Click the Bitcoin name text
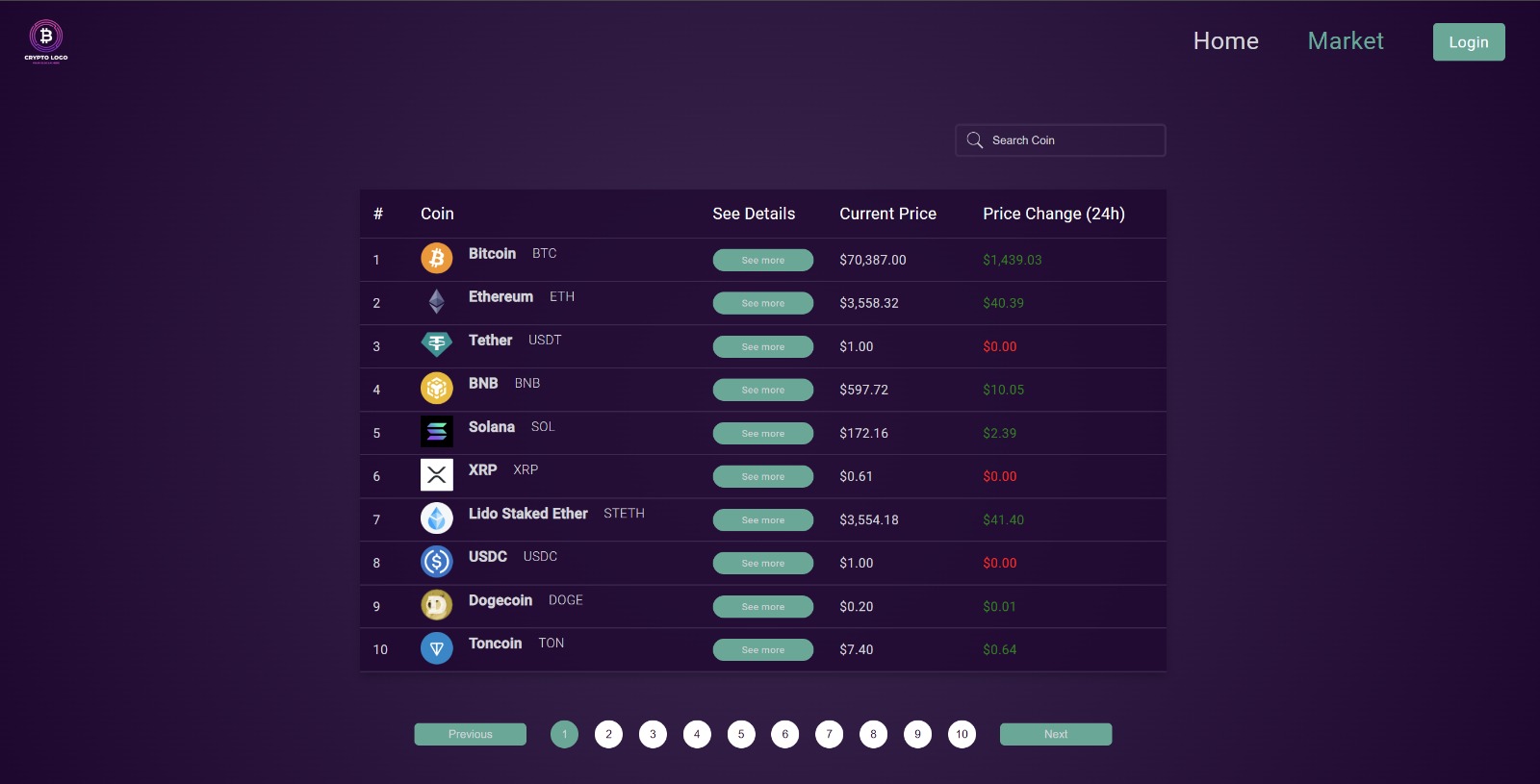Image resolution: width=1540 pixels, height=784 pixels. (x=492, y=253)
